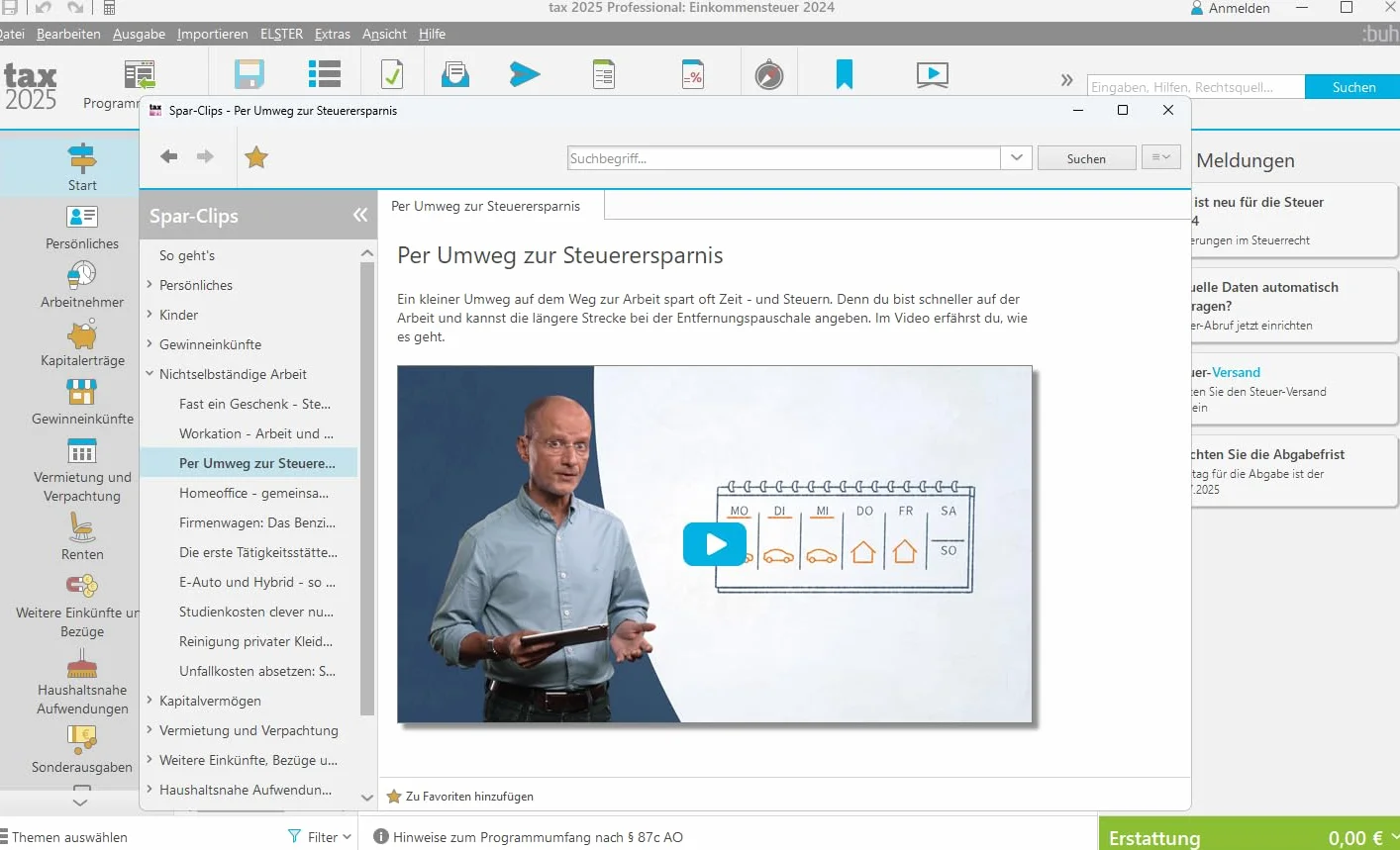Open Persönliches section icon

pos(82,217)
